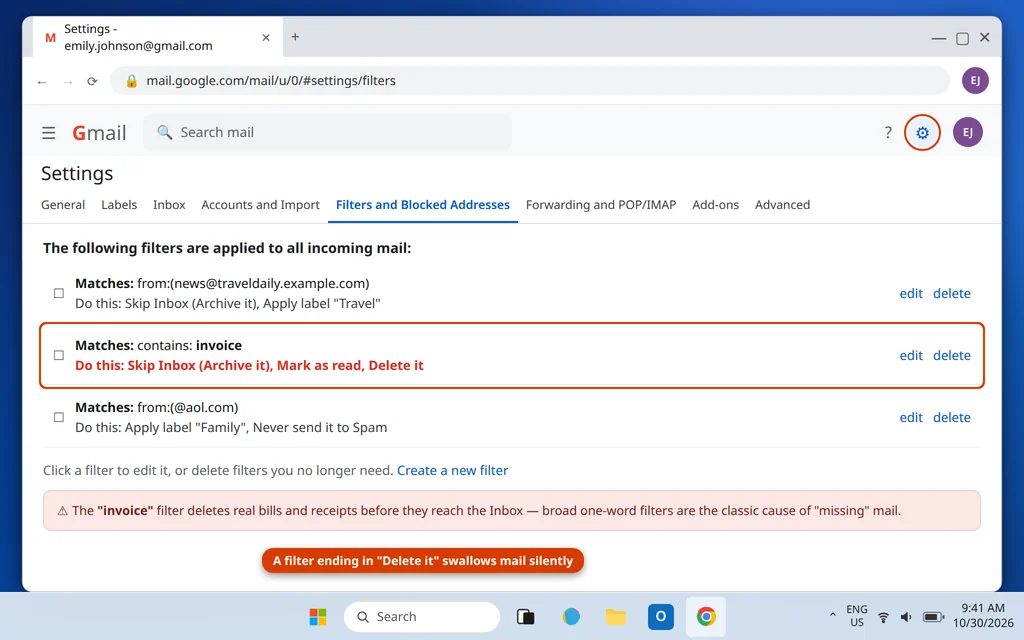Open the Wi-Fi network tray icon
Image resolution: width=1024 pixels, height=640 pixels.
pos(883,616)
